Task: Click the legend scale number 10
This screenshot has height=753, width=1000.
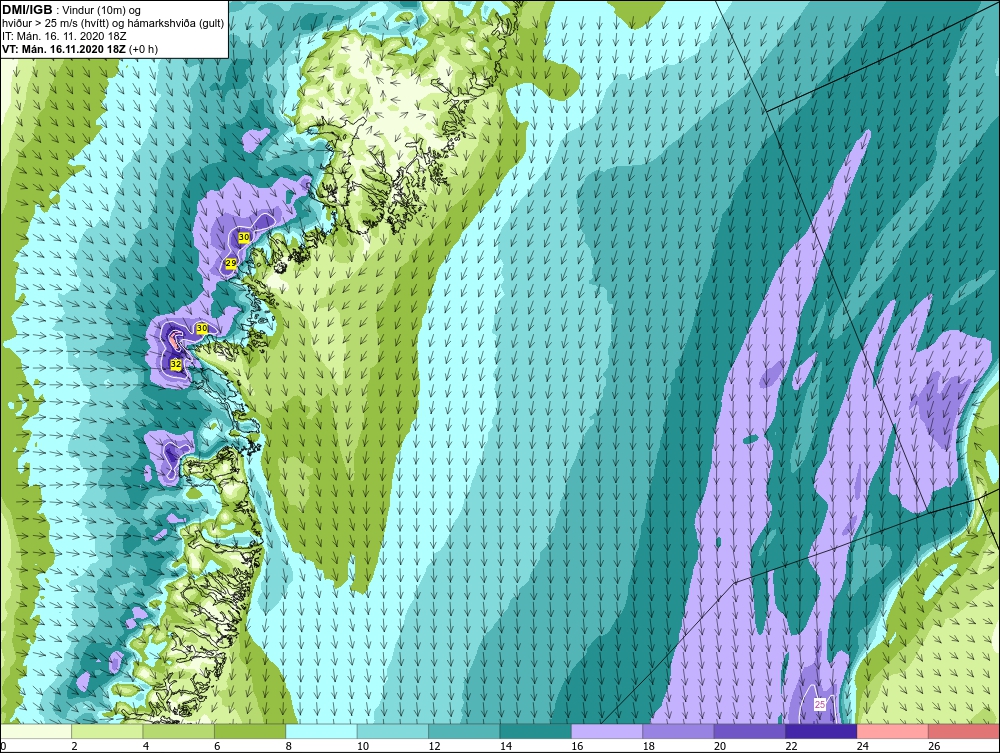Action: tap(363, 746)
